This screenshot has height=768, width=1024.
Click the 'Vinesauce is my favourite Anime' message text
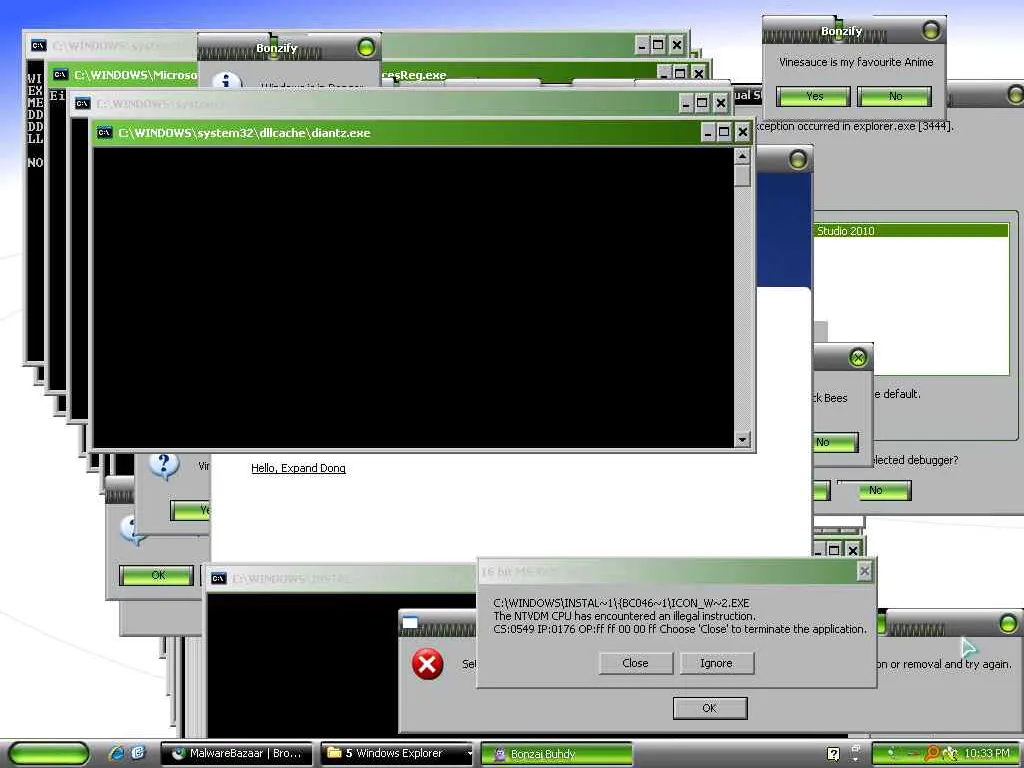coord(856,62)
